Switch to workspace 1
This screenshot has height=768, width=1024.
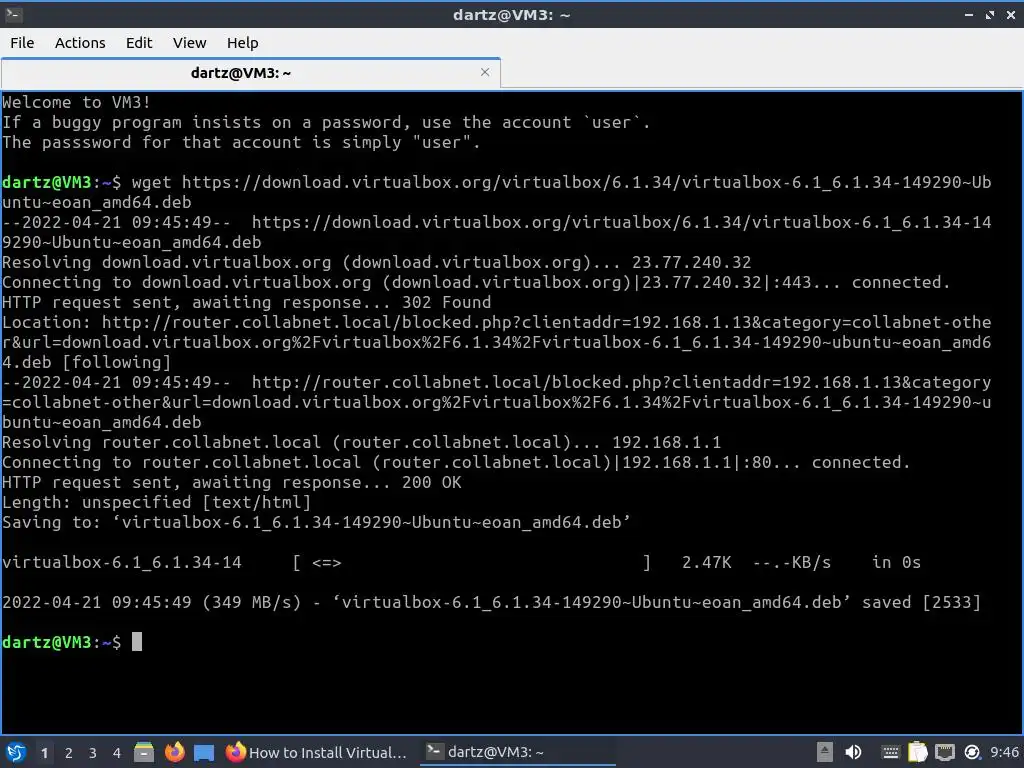click(x=44, y=753)
